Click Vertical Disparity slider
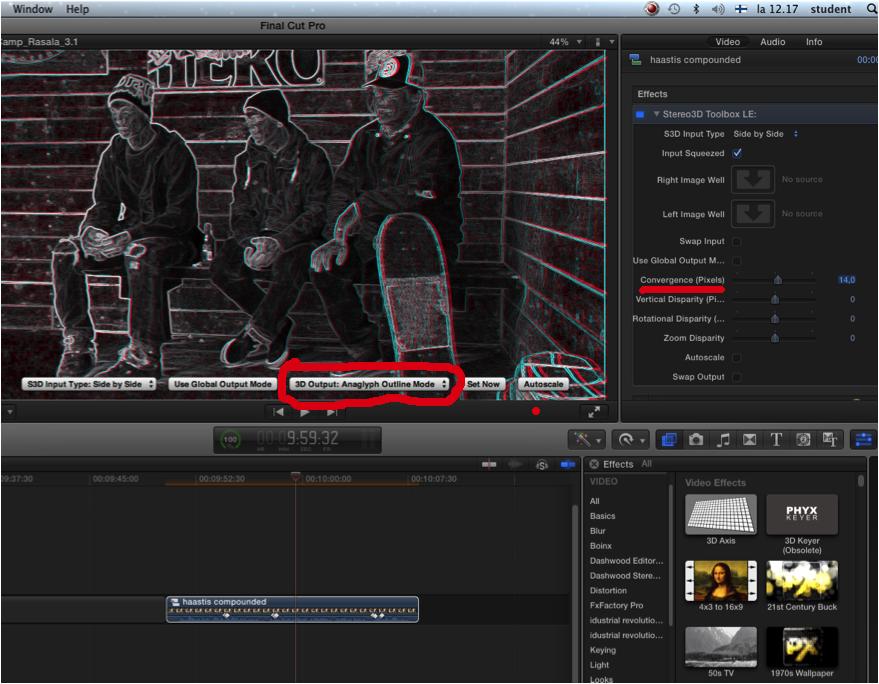 [774, 299]
